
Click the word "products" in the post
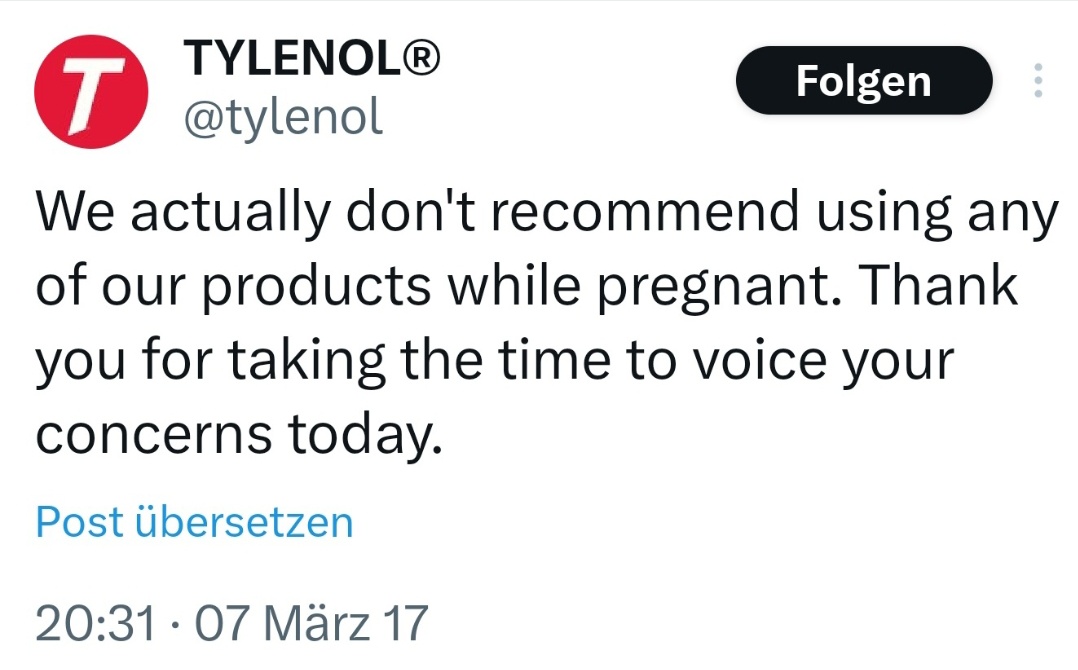pyautogui.click(x=316, y=287)
